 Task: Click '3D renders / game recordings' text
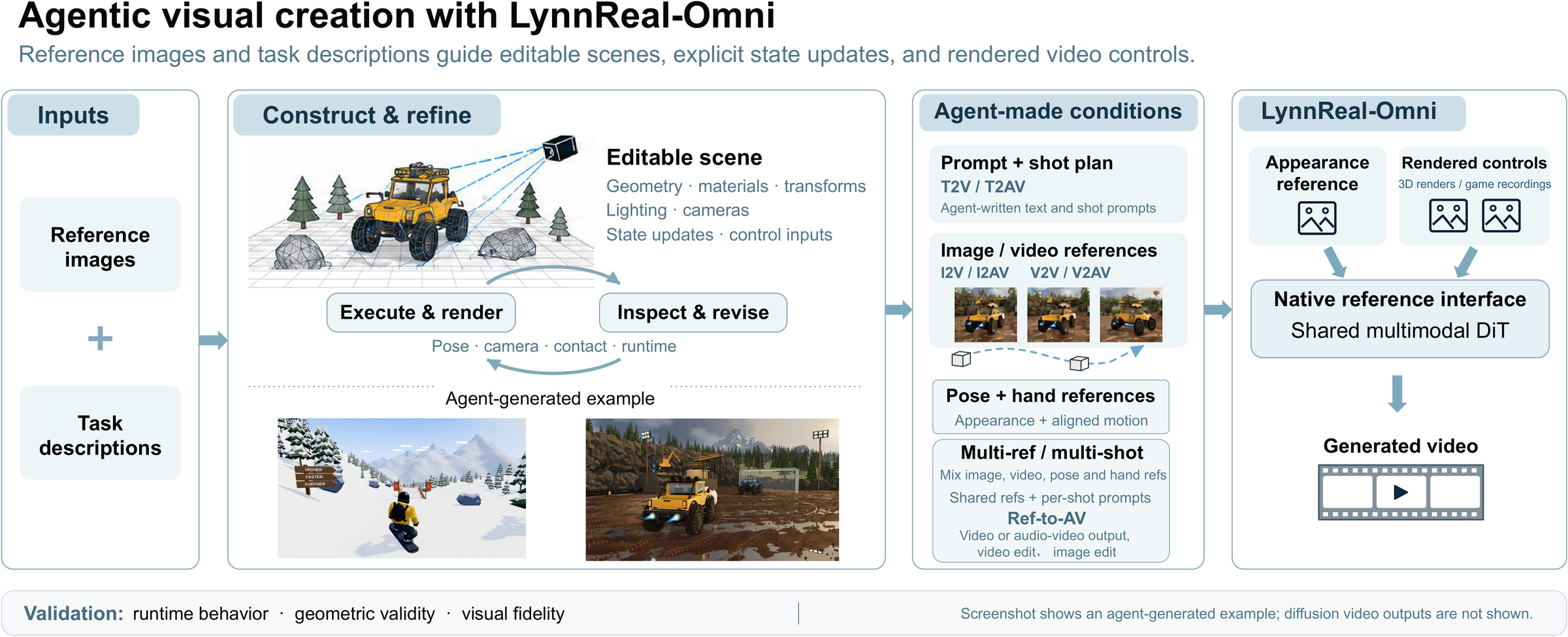1474,184
